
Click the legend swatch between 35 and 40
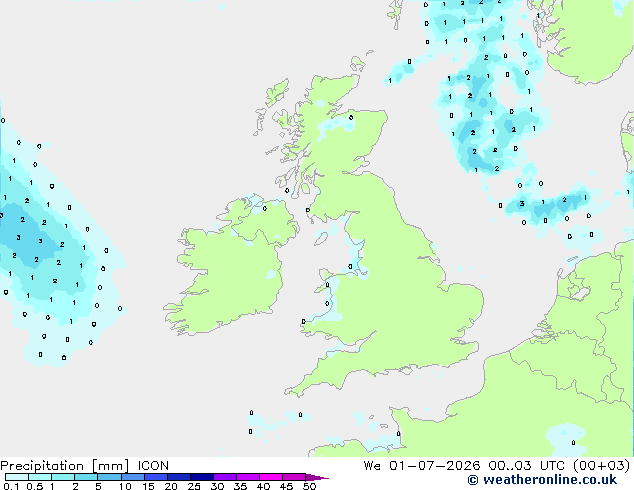248,477
